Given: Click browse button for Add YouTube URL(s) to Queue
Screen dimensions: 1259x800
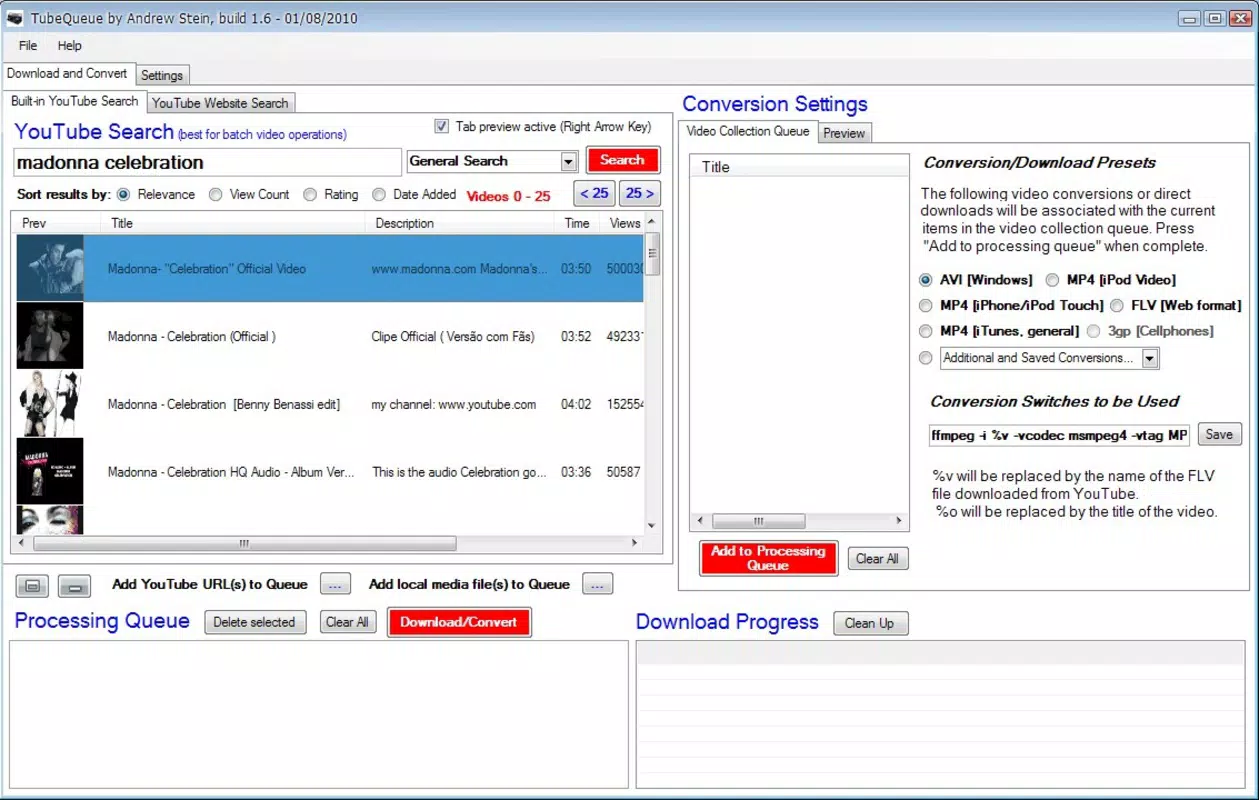Looking at the screenshot, I should pyautogui.click(x=335, y=584).
